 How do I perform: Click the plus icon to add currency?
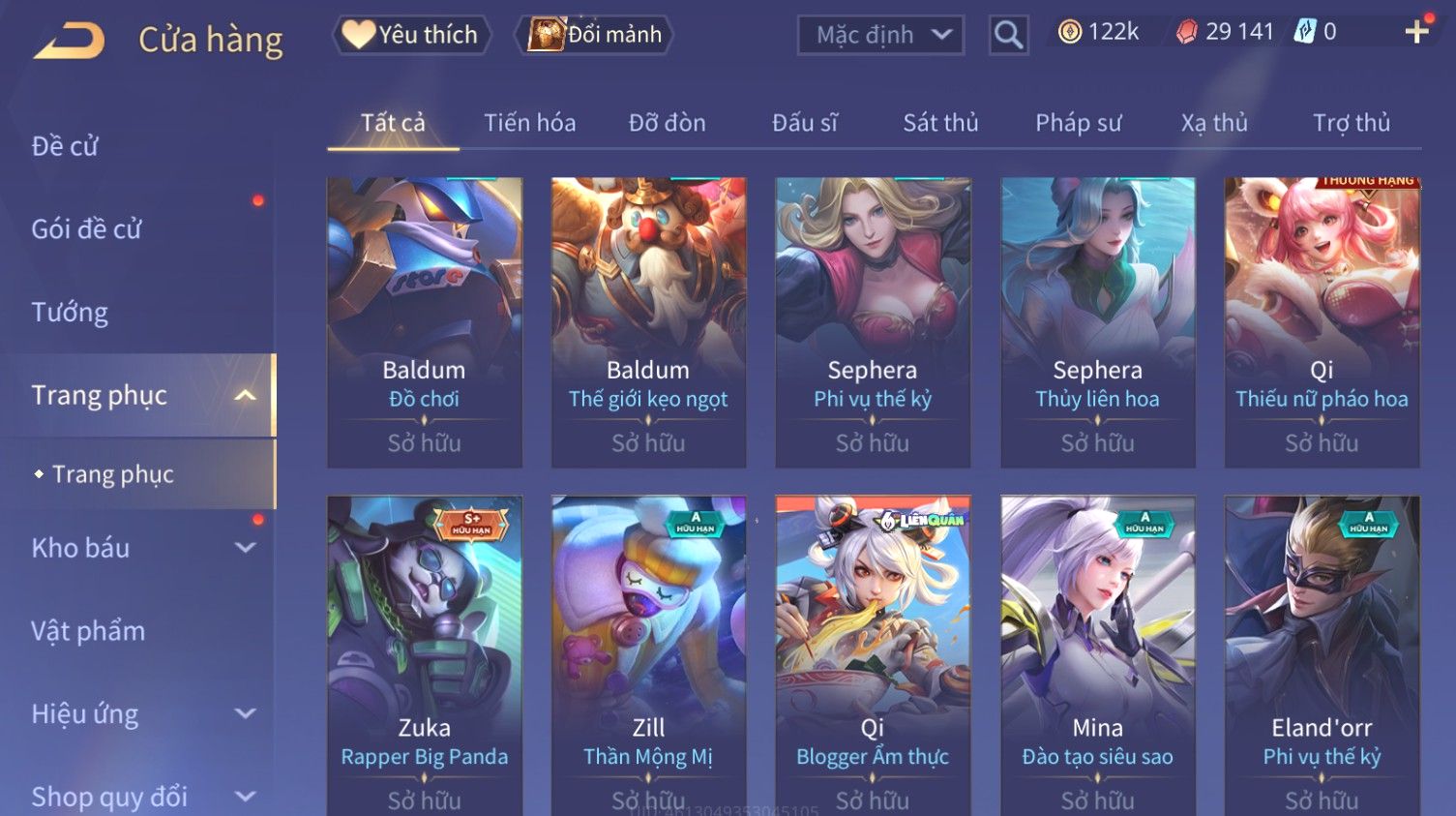tap(1416, 32)
